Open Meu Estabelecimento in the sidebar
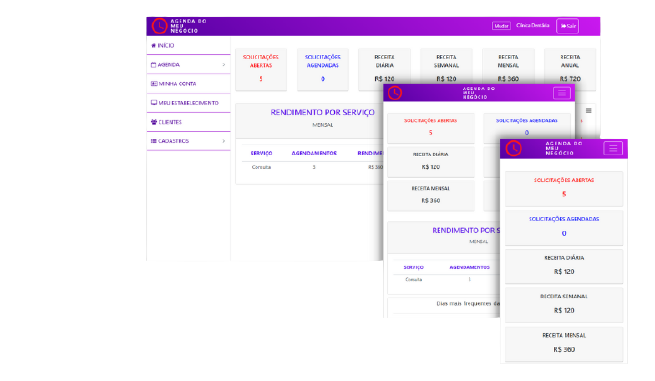 [188, 103]
